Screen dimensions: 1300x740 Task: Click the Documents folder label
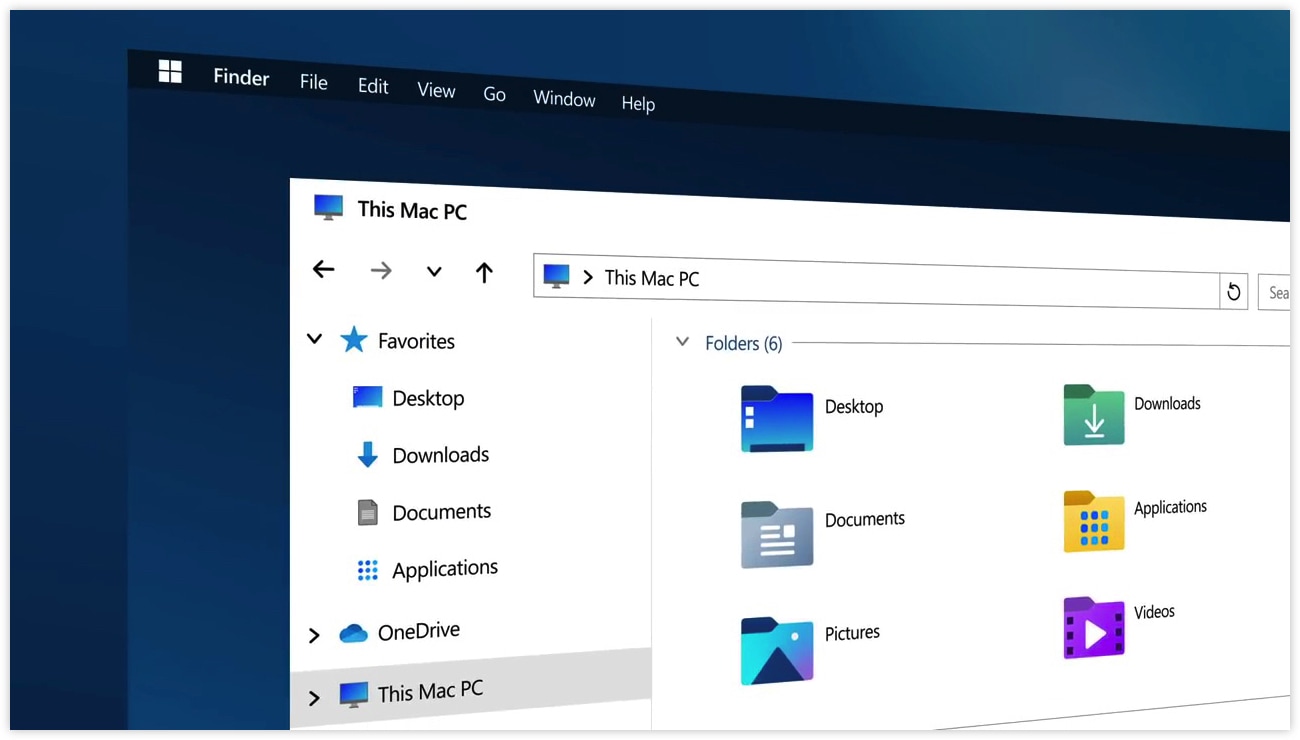tap(865, 519)
